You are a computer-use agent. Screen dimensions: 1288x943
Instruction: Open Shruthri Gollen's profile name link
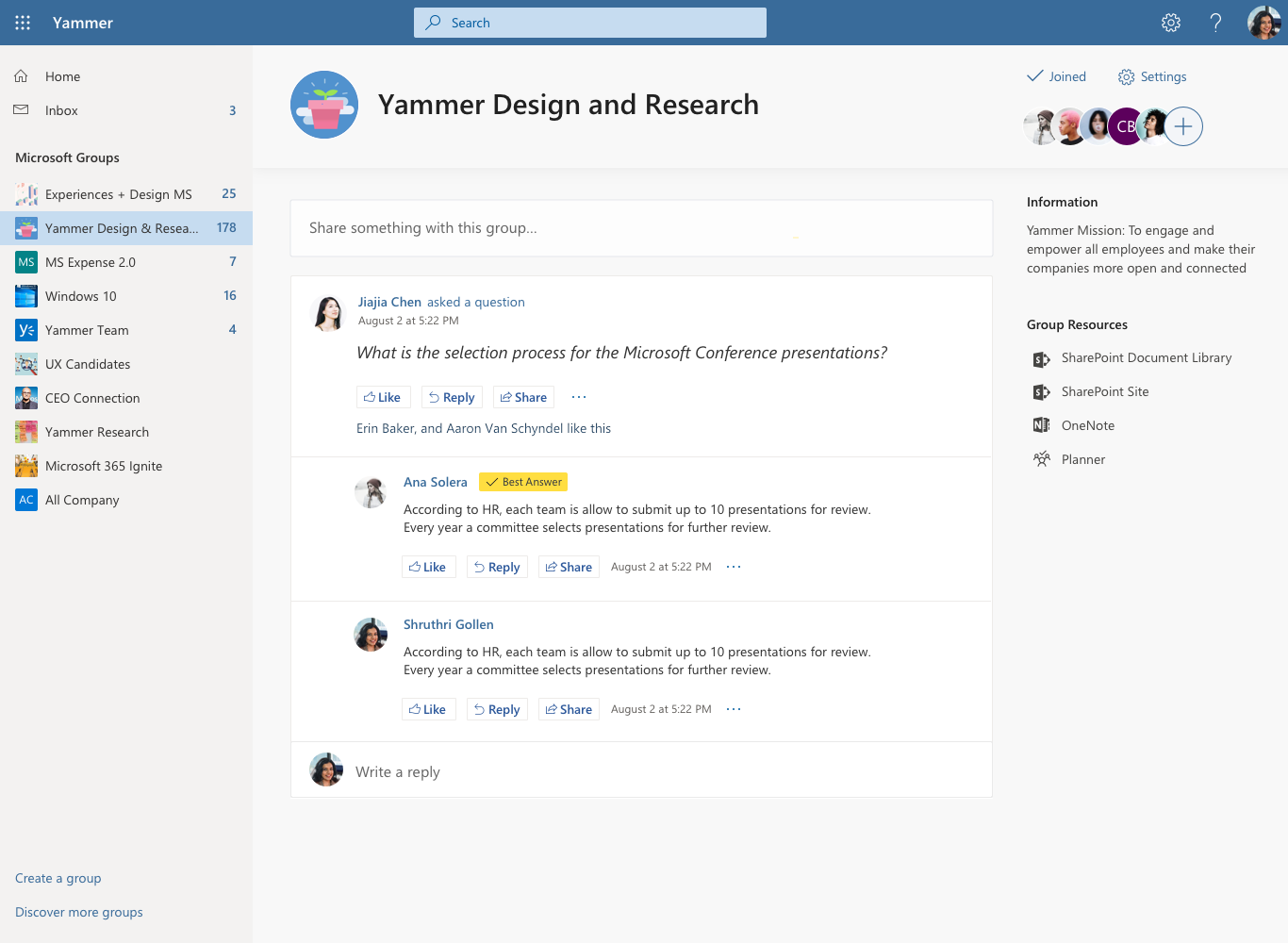pyautogui.click(x=449, y=624)
